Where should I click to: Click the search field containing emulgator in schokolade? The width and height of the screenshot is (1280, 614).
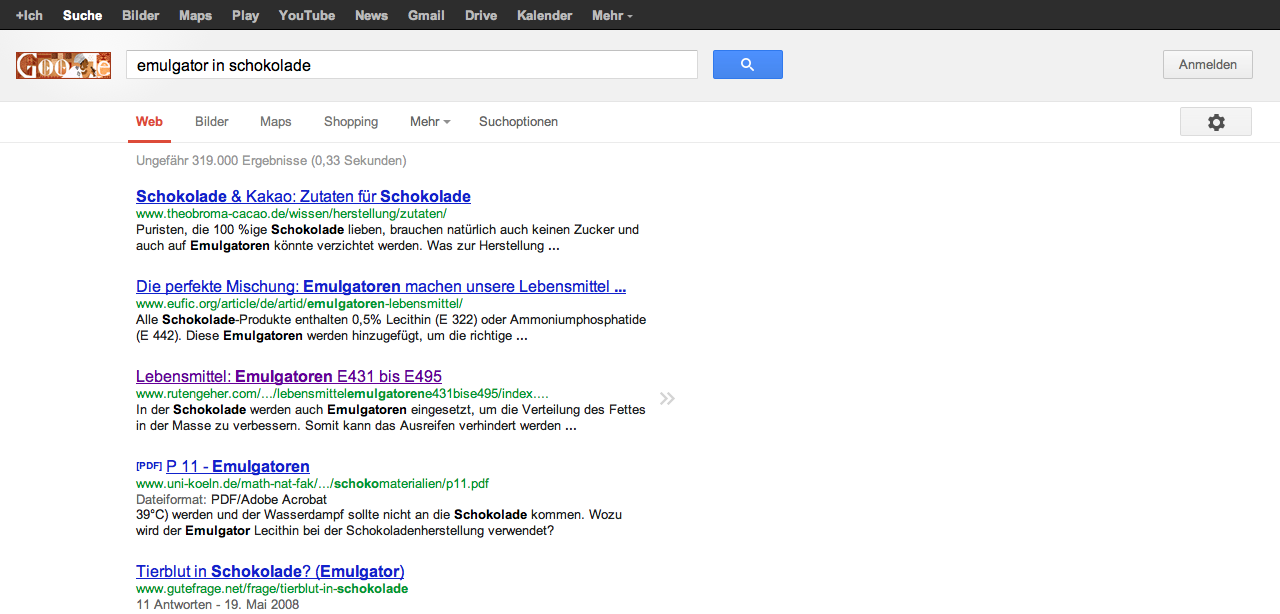tap(410, 65)
